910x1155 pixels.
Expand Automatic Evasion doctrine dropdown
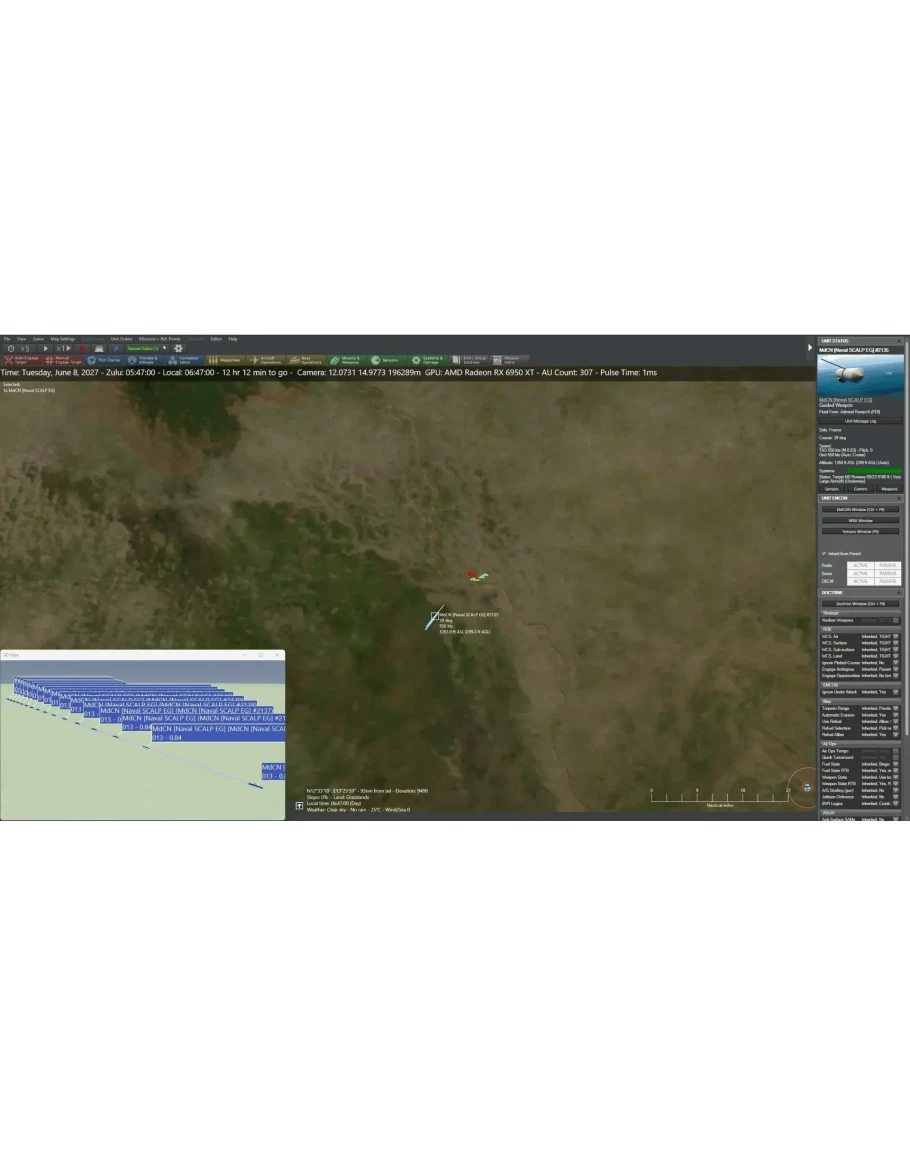(x=896, y=715)
